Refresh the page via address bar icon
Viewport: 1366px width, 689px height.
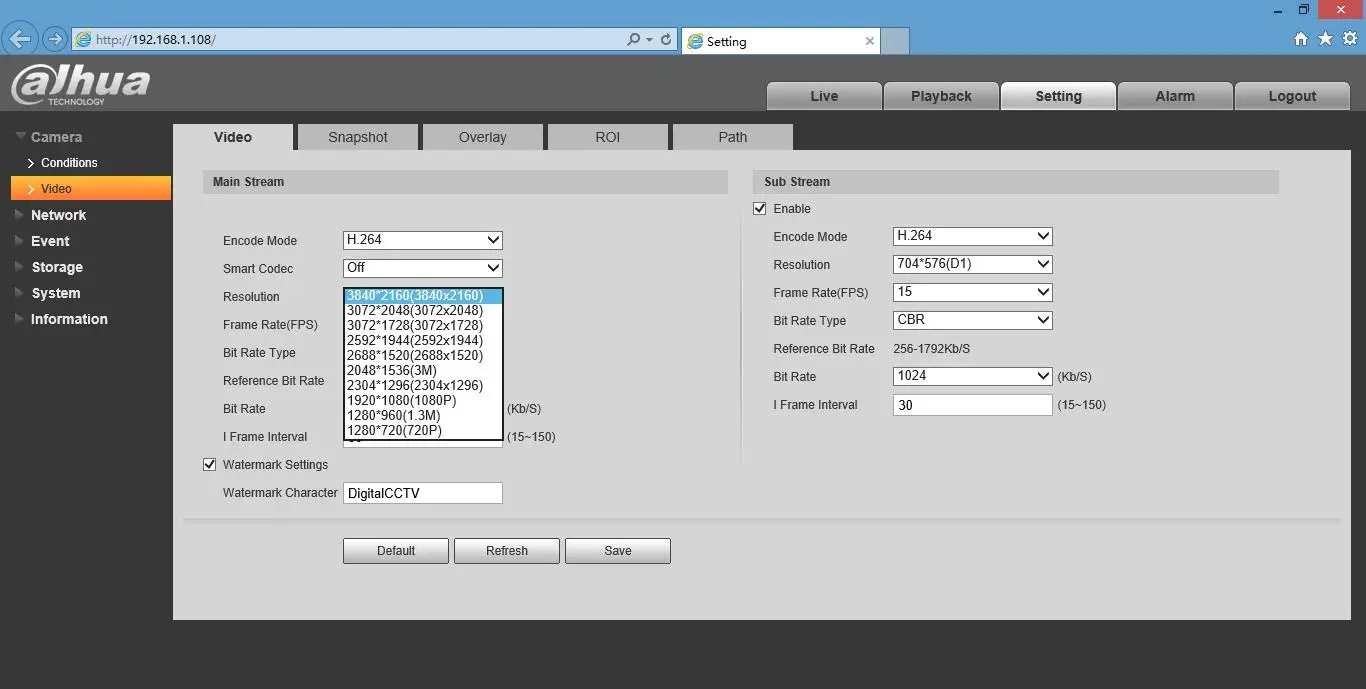[x=666, y=40]
